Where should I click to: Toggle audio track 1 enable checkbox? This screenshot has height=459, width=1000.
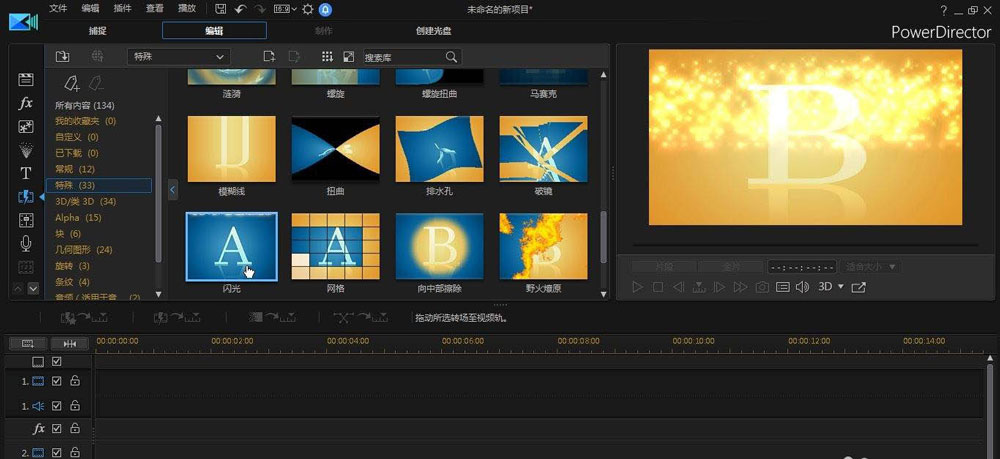(x=57, y=405)
